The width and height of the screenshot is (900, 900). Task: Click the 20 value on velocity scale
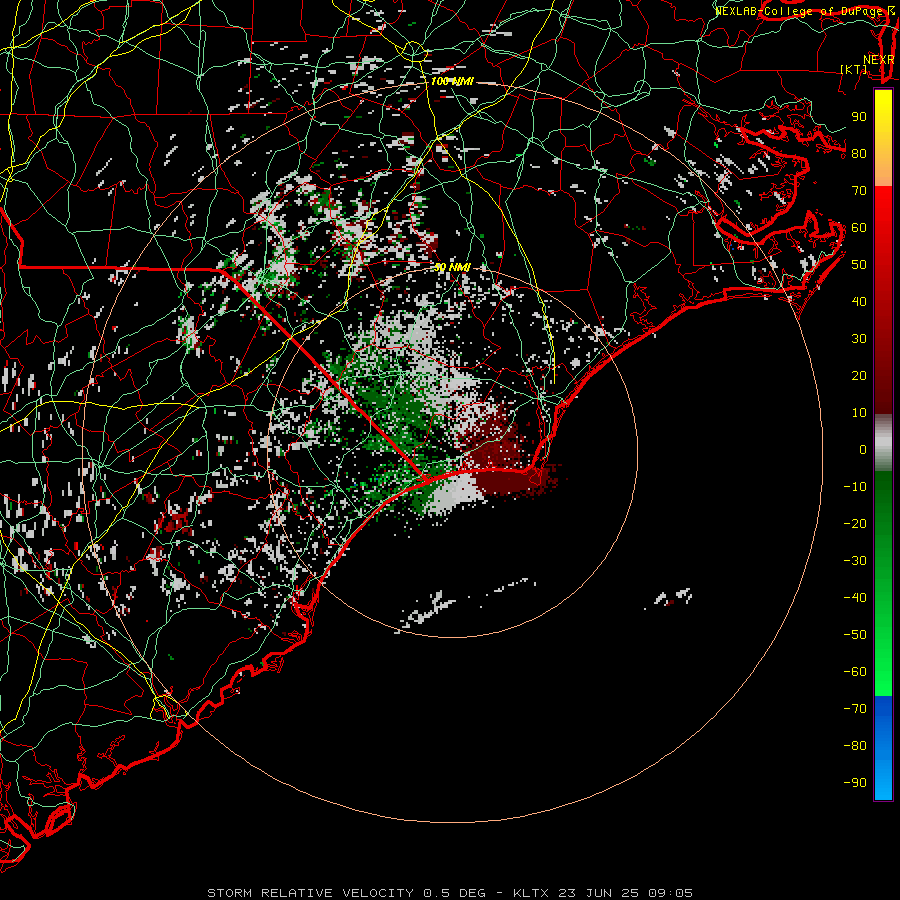859,375
